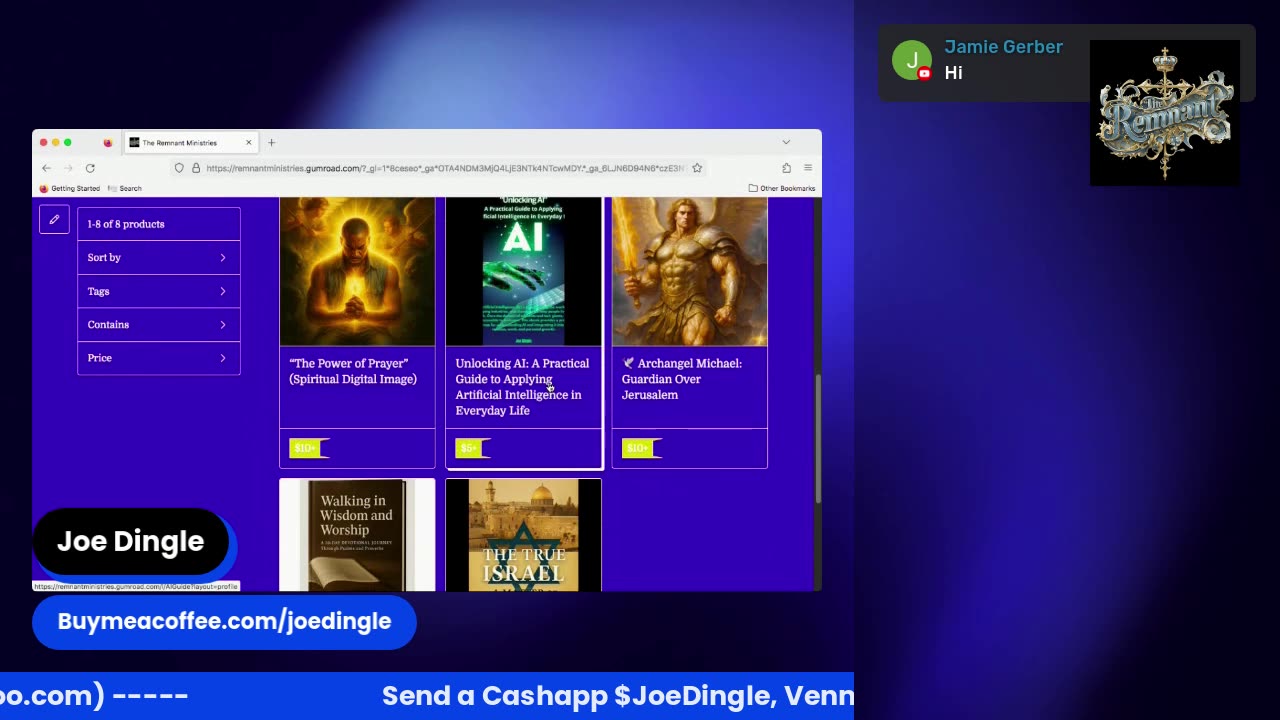Click the Joe Dingle name badge

click(x=130, y=541)
